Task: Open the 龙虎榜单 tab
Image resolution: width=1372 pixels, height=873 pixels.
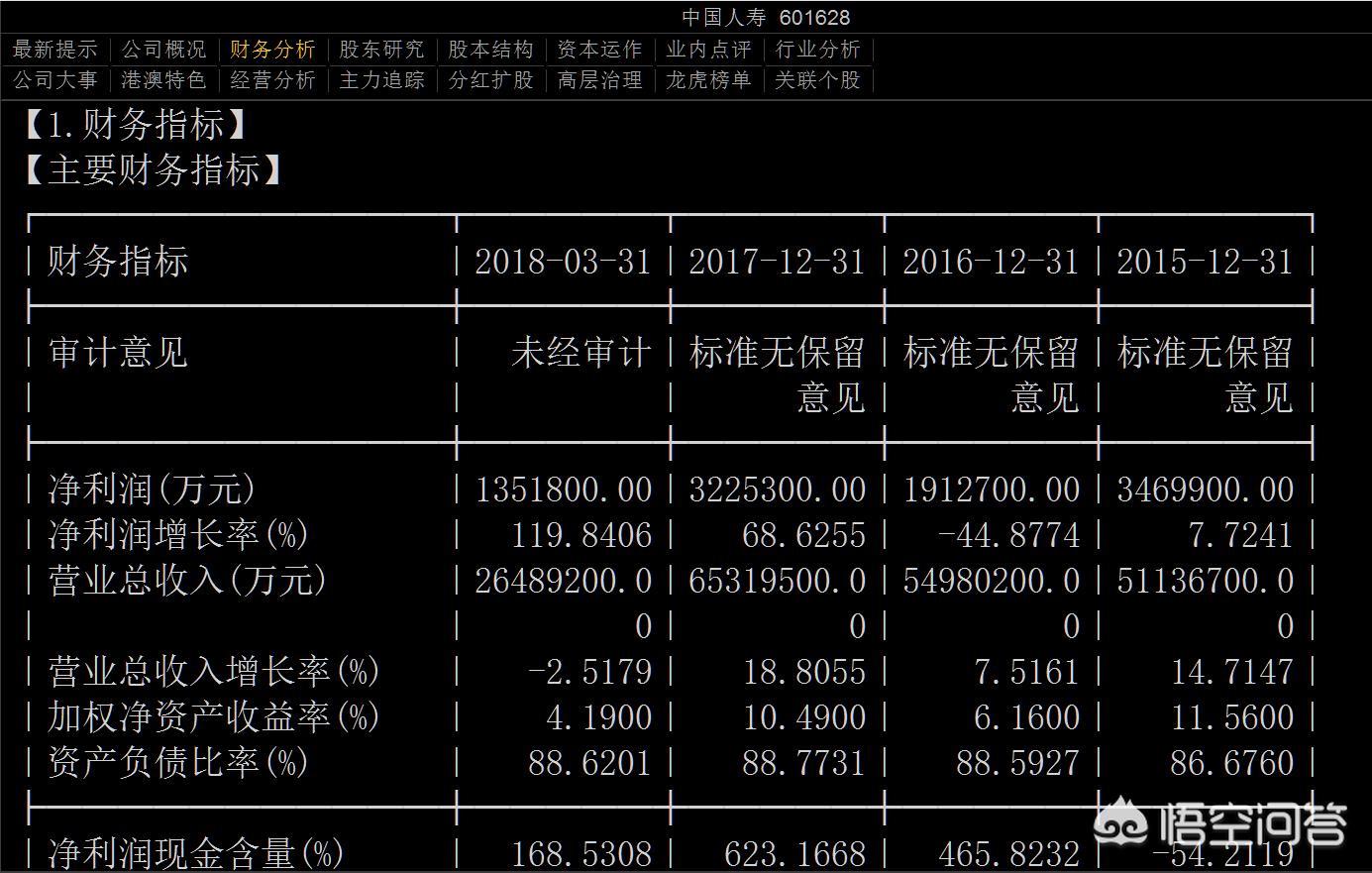Action: click(x=708, y=80)
